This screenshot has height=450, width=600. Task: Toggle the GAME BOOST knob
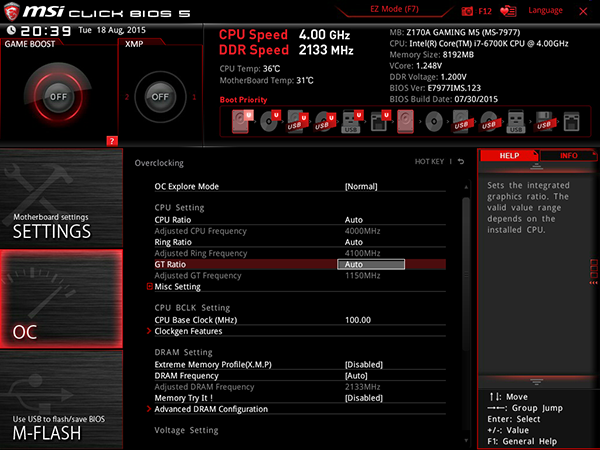coord(58,97)
